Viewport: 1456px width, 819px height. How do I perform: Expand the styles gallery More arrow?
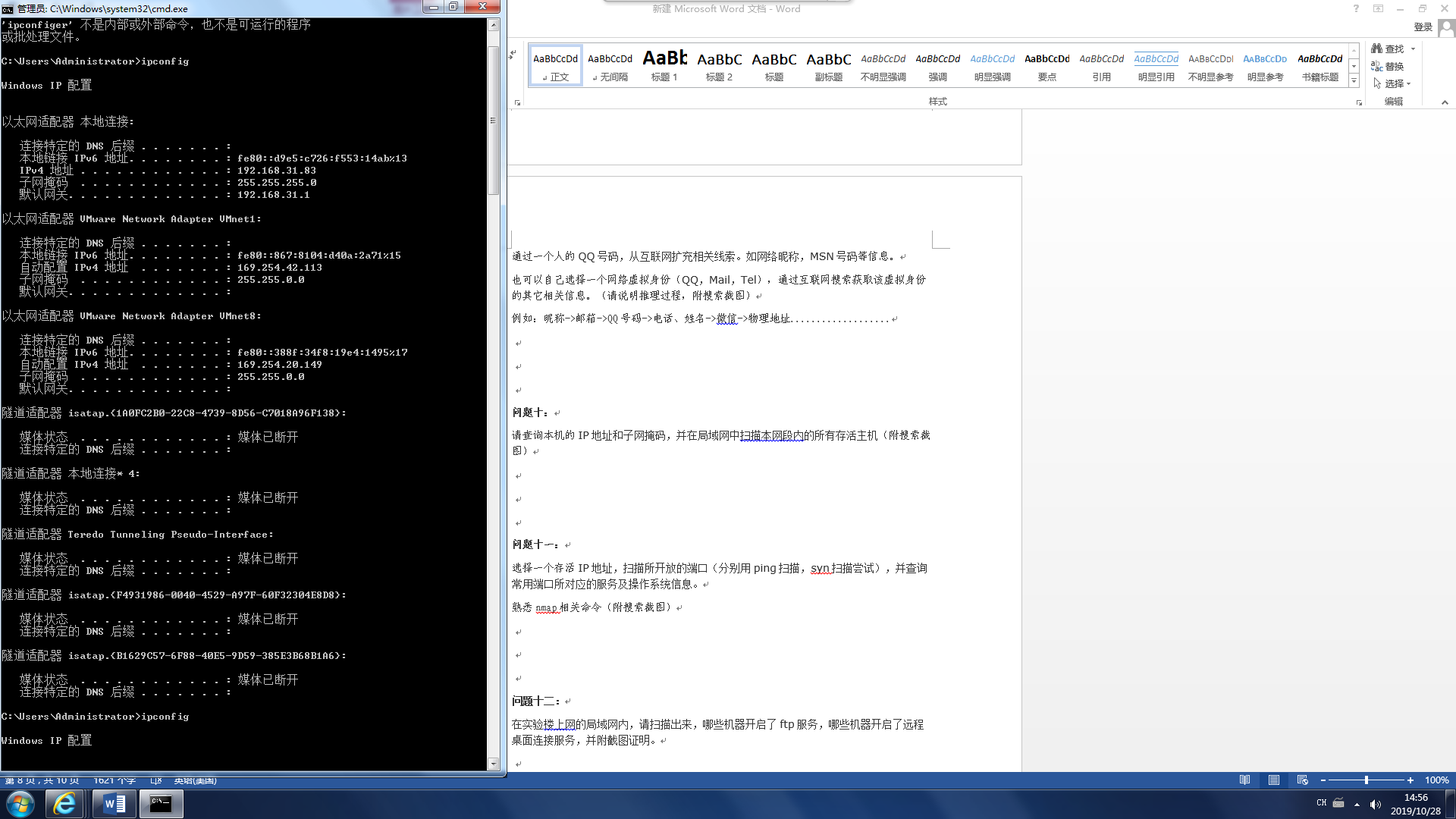1354,80
